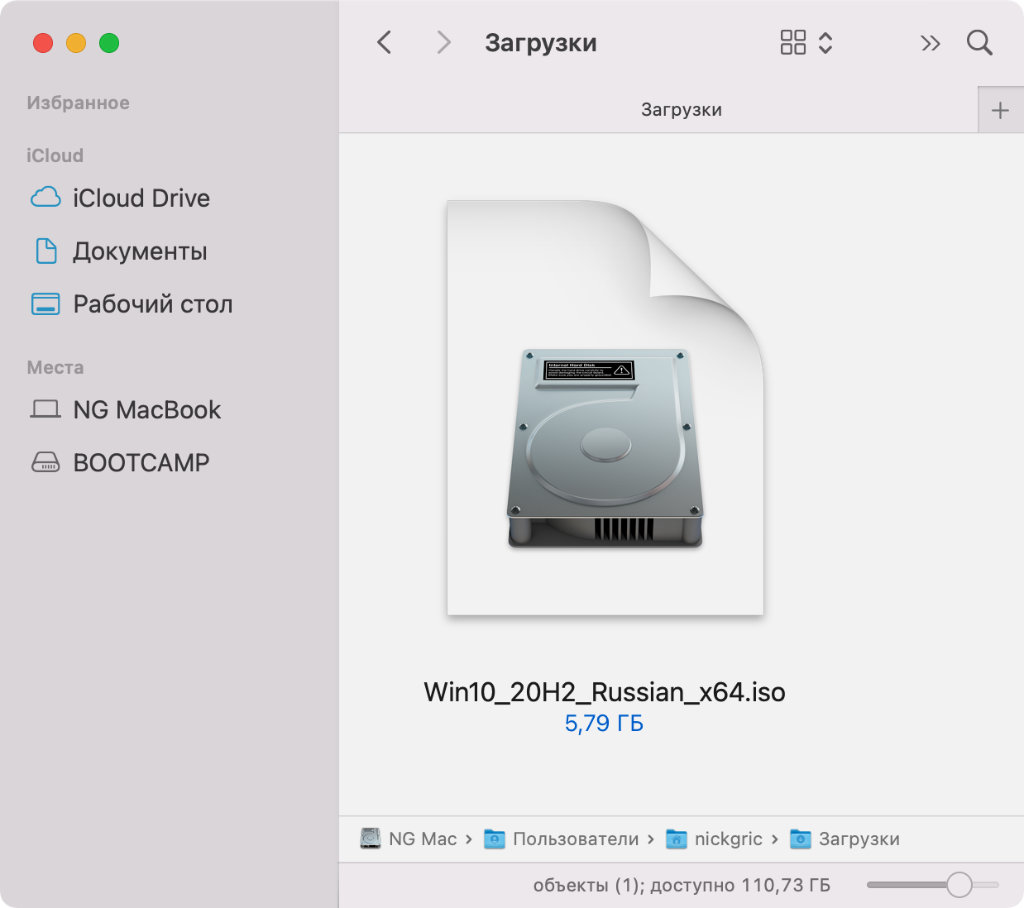Select the Загрузки tab
The width and height of the screenshot is (1024, 908).
tap(680, 110)
